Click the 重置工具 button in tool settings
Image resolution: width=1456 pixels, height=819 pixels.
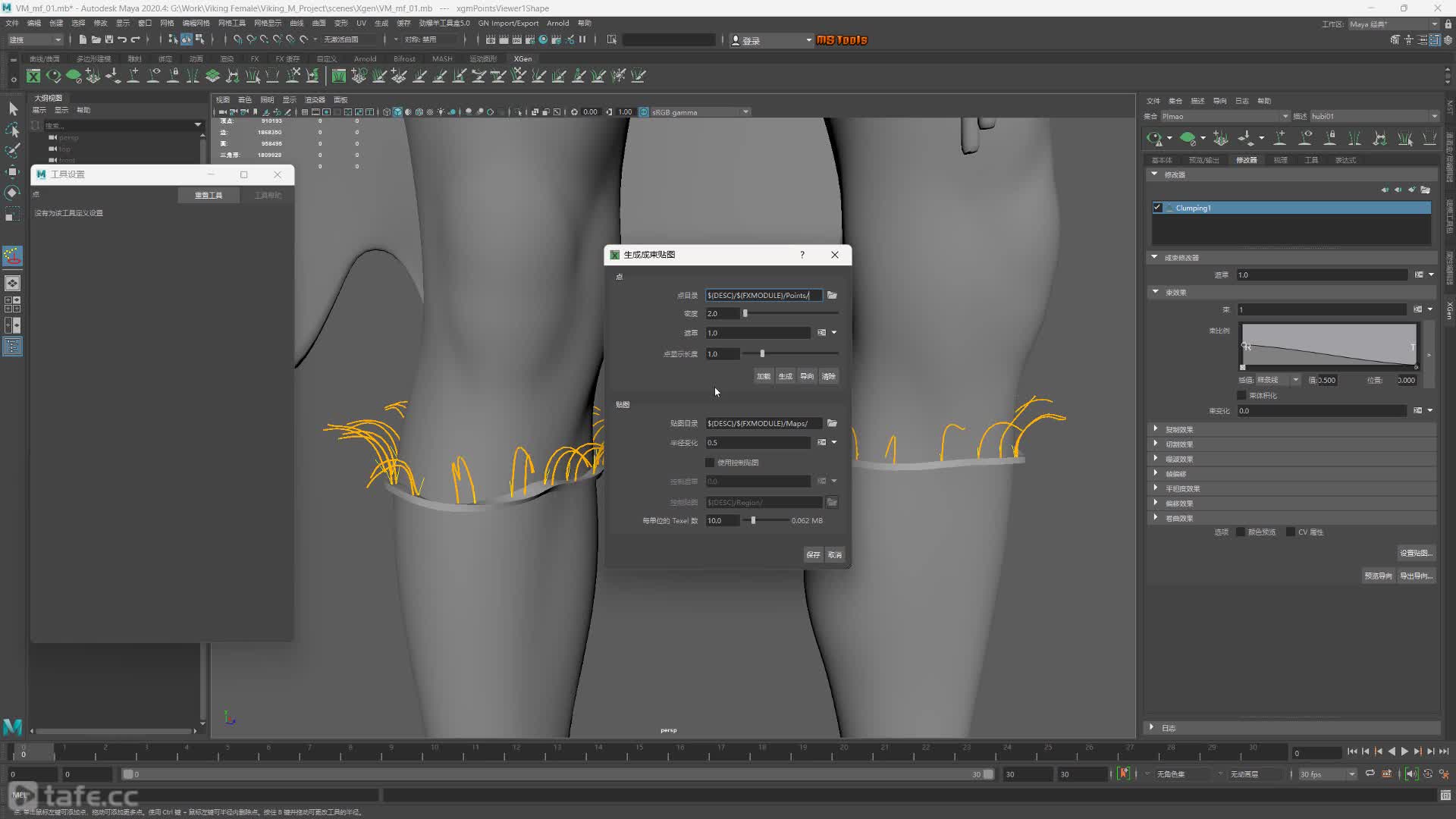tap(209, 196)
